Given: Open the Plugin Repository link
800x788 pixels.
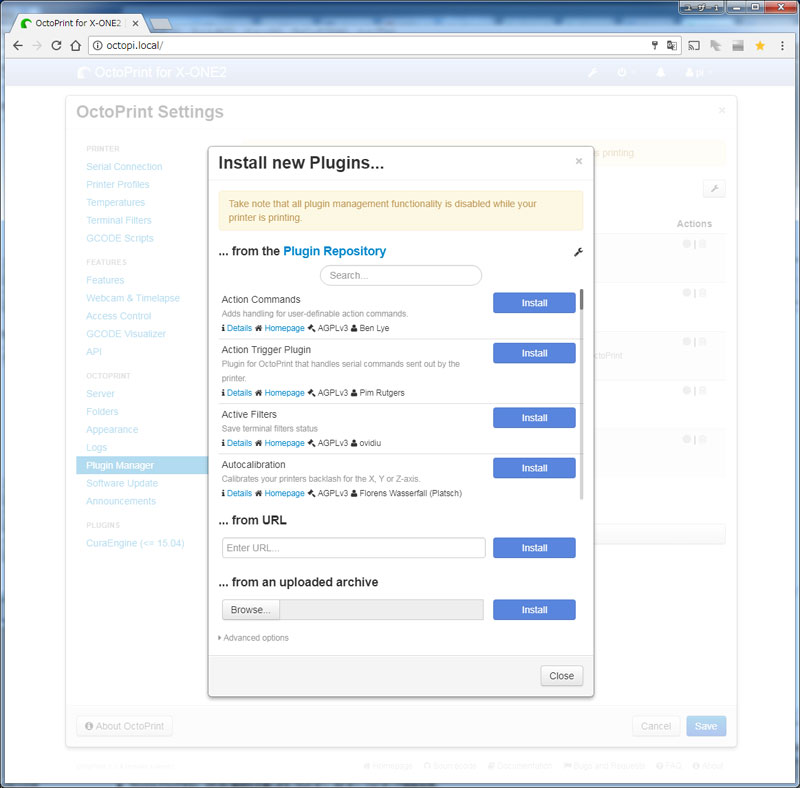Looking at the screenshot, I should coord(335,251).
